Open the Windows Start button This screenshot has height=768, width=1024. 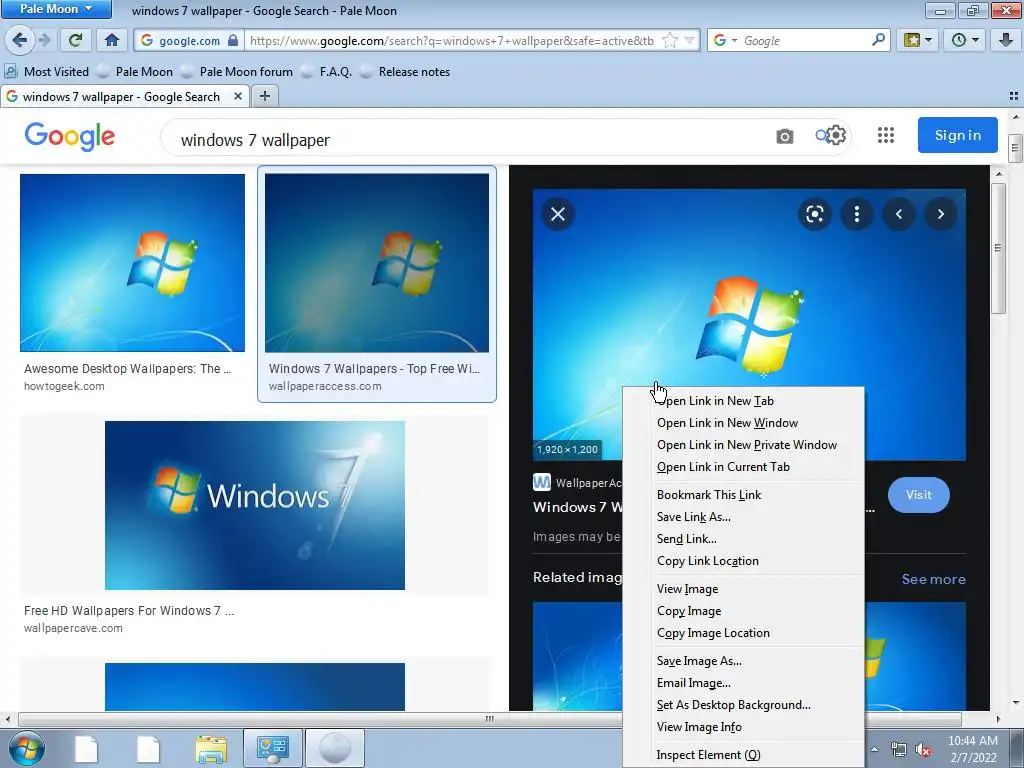click(x=27, y=748)
